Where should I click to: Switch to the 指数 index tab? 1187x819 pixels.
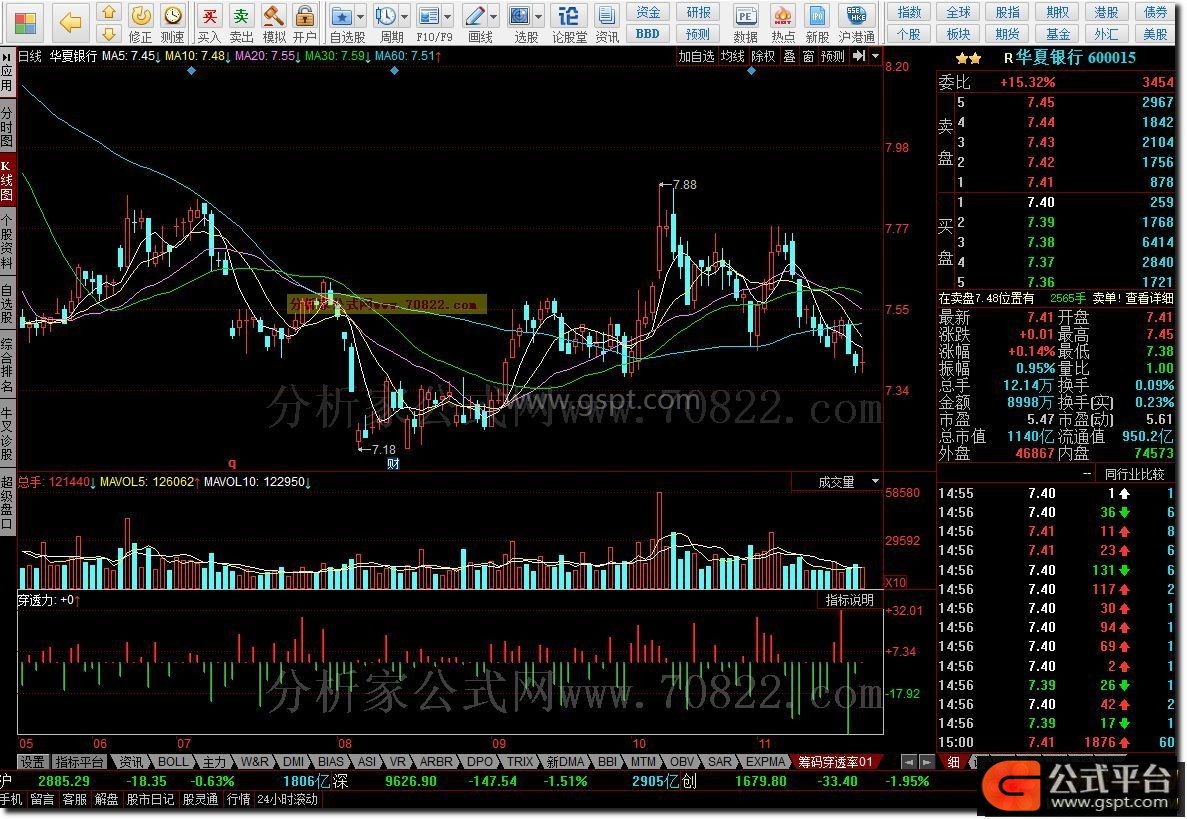coord(909,12)
